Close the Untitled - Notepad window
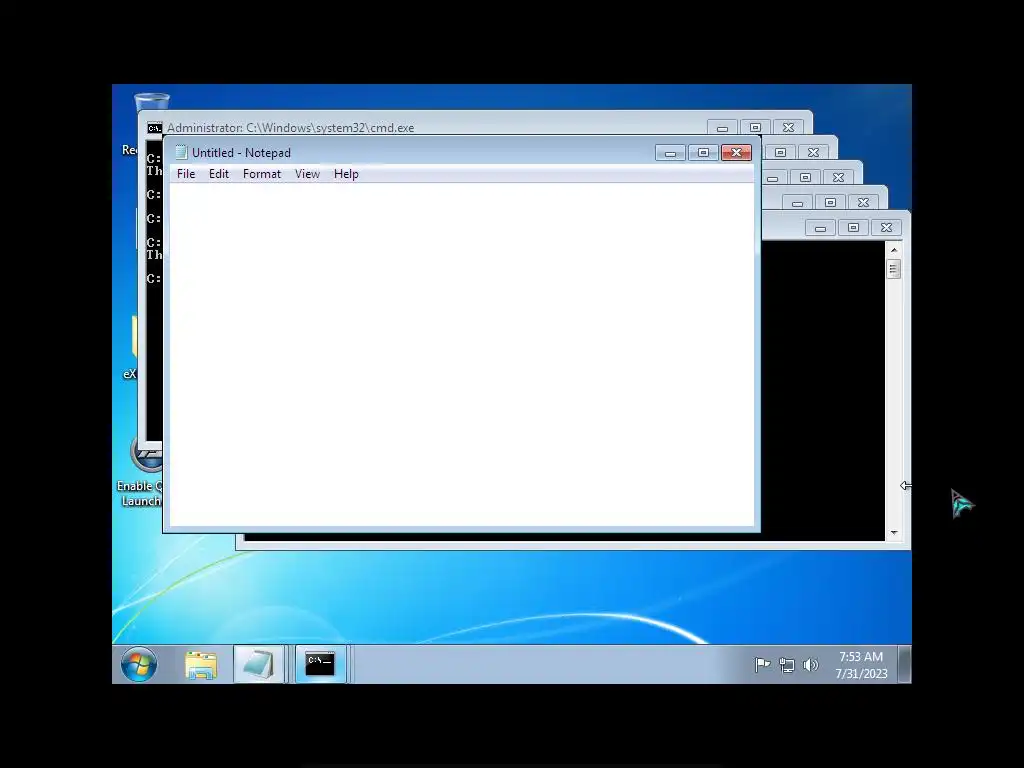 click(736, 153)
